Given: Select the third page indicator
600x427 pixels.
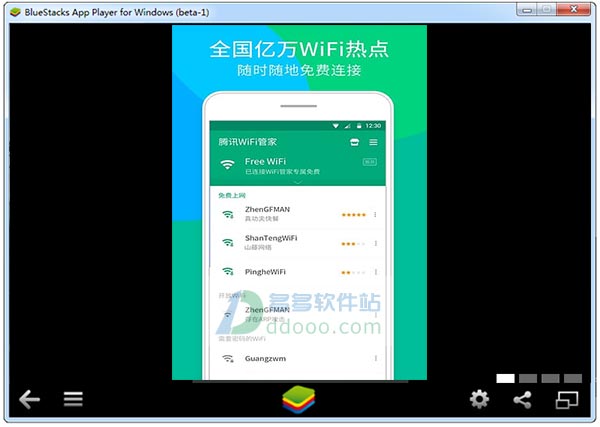Looking at the screenshot, I should pos(550,378).
